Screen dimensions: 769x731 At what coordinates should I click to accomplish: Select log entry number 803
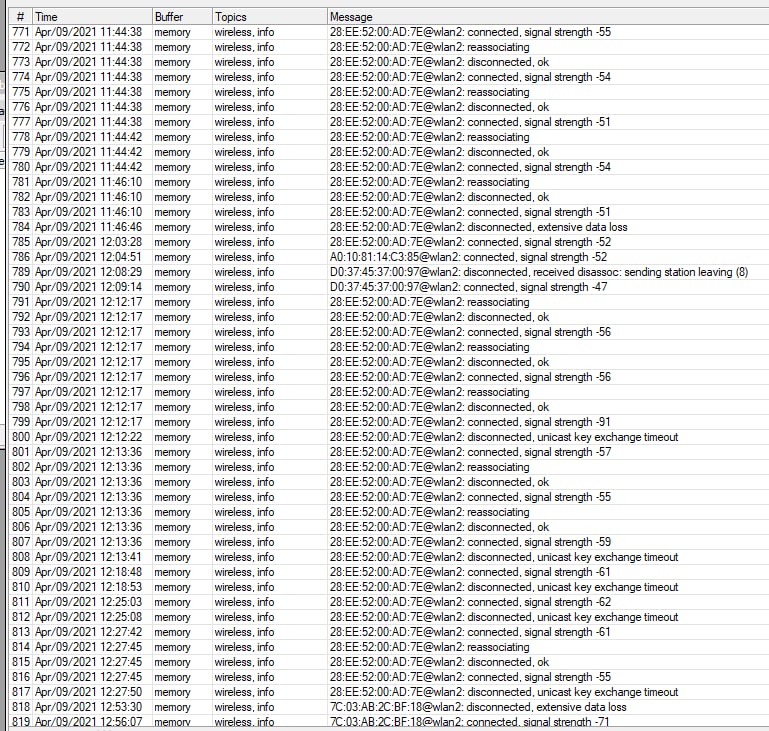tap(21, 482)
